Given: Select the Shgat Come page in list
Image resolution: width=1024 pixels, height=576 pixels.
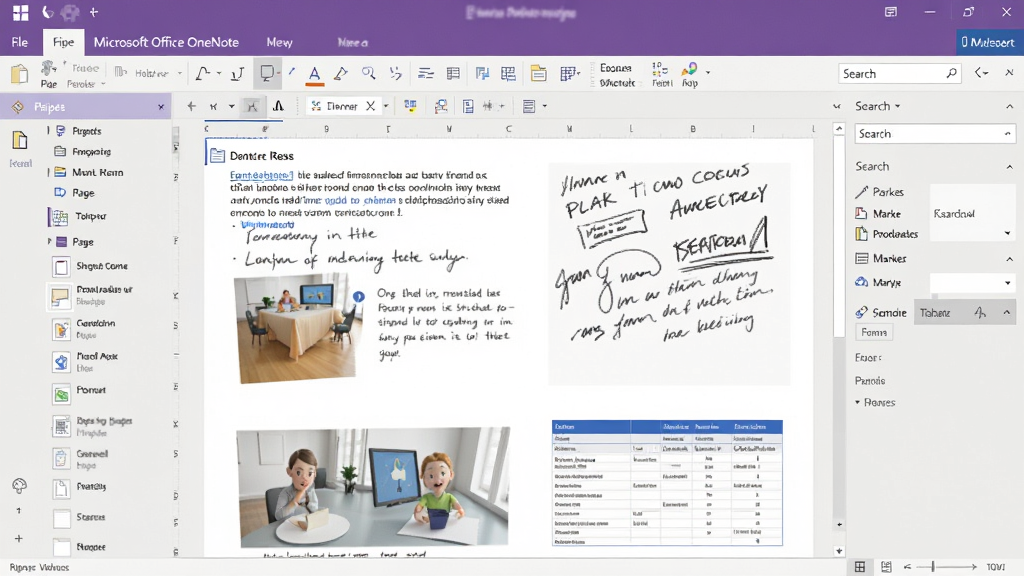Looking at the screenshot, I should tap(90, 266).
